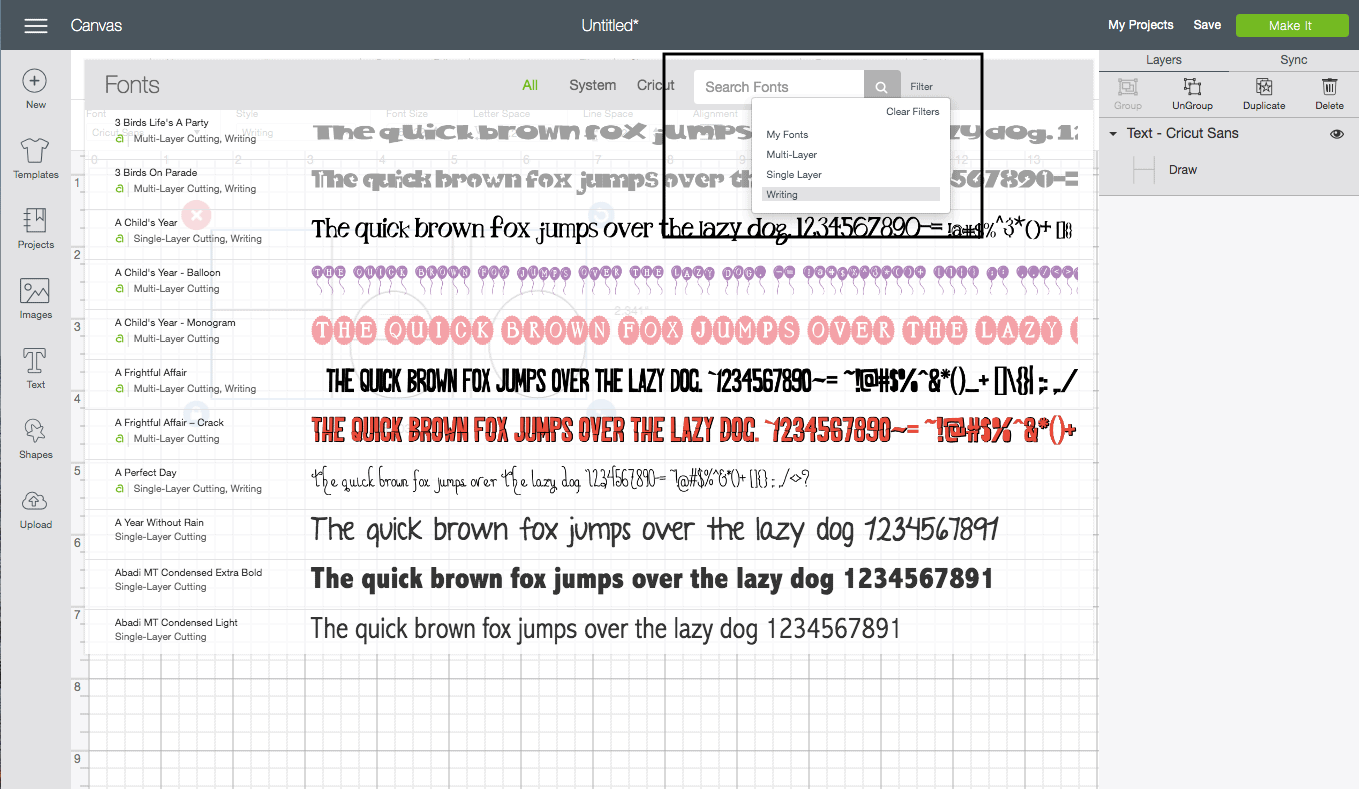Click the Duplicate layer icon
Screen dimensions: 1359x789
[x=1264, y=88]
